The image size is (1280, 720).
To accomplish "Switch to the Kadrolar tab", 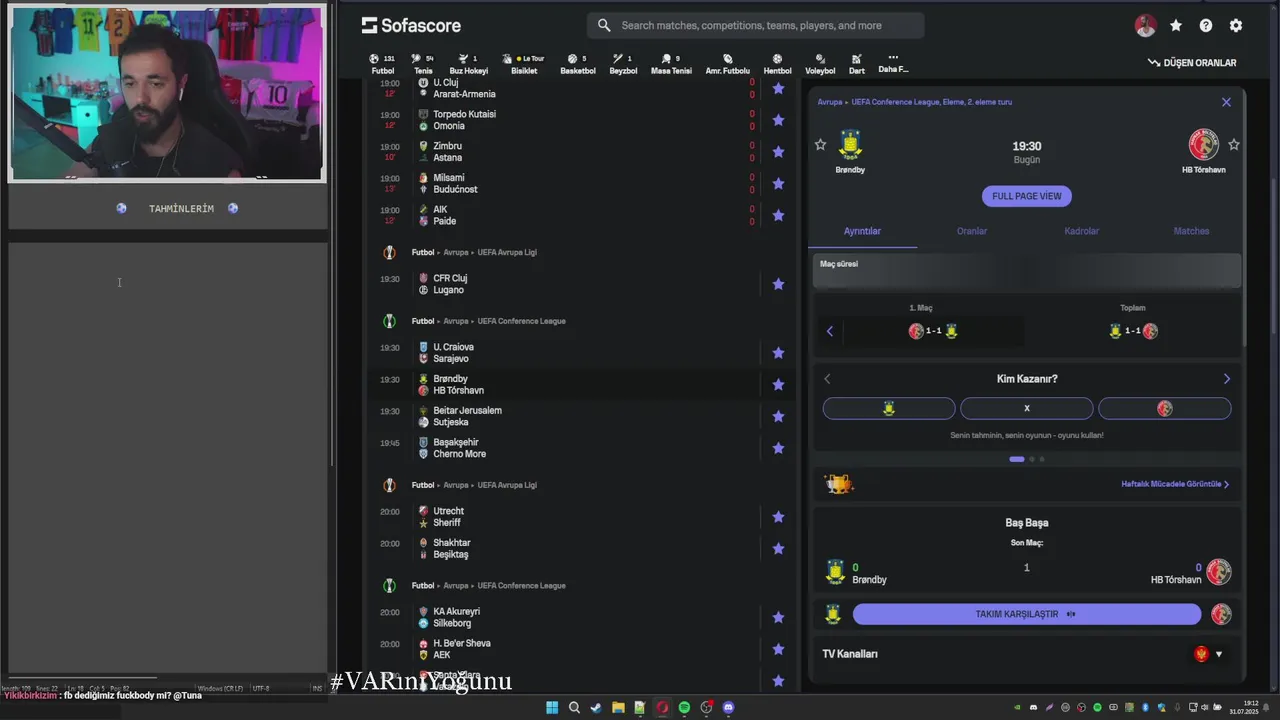I will 1081,231.
